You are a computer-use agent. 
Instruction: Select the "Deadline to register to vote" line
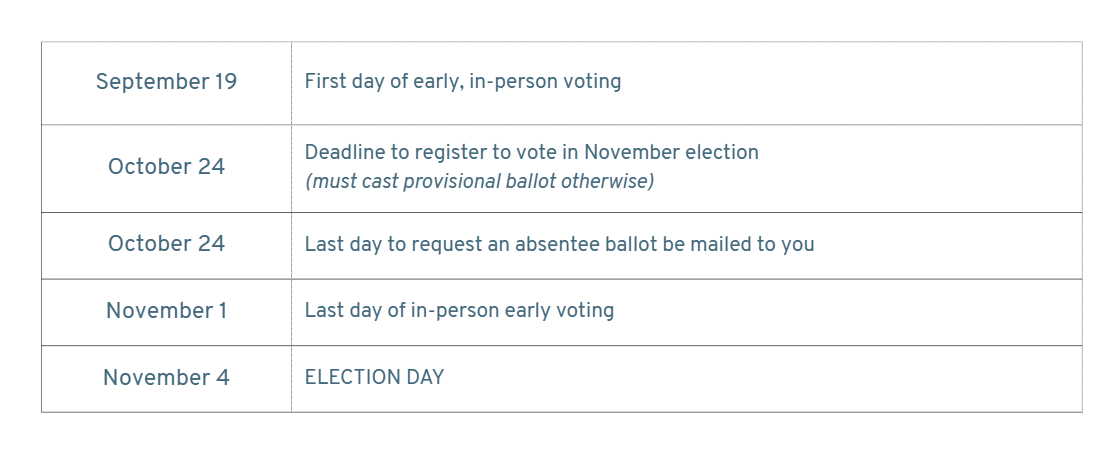(531, 152)
